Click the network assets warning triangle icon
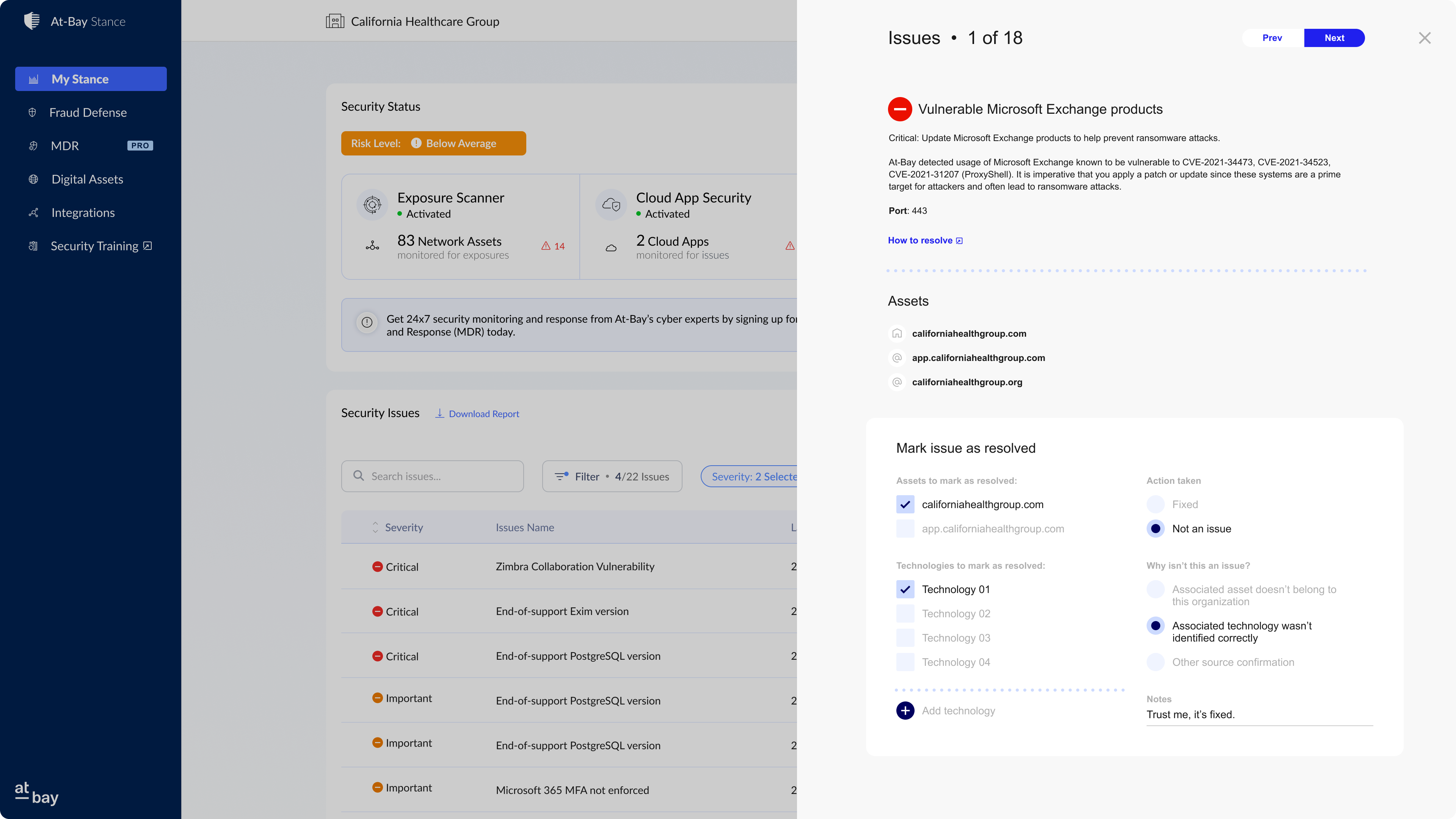The width and height of the screenshot is (1456, 819). coord(546,246)
